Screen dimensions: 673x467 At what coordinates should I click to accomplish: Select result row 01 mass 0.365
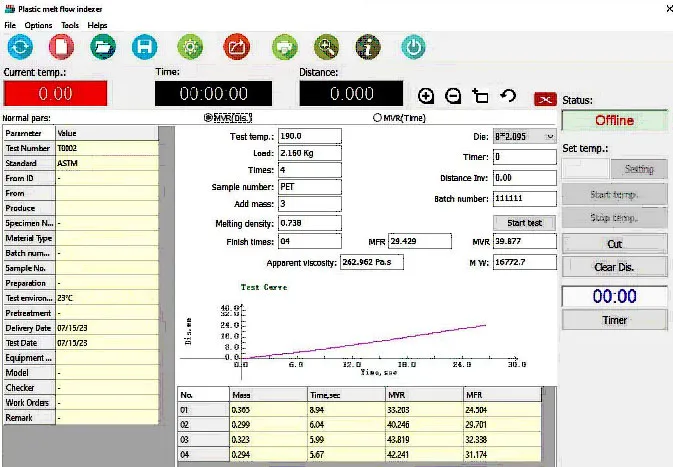(268, 410)
